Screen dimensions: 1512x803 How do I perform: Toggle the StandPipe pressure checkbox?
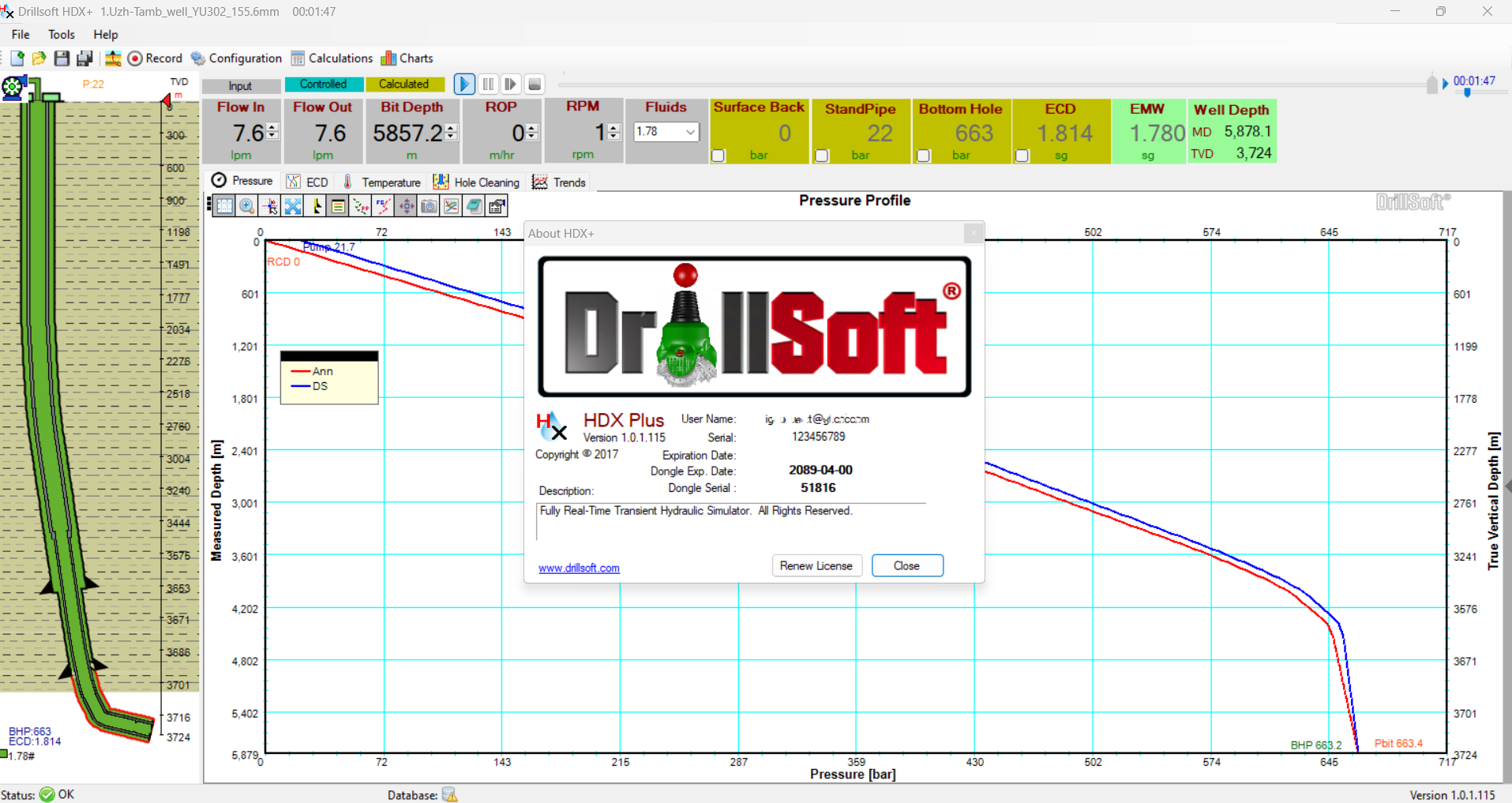click(x=822, y=156)
